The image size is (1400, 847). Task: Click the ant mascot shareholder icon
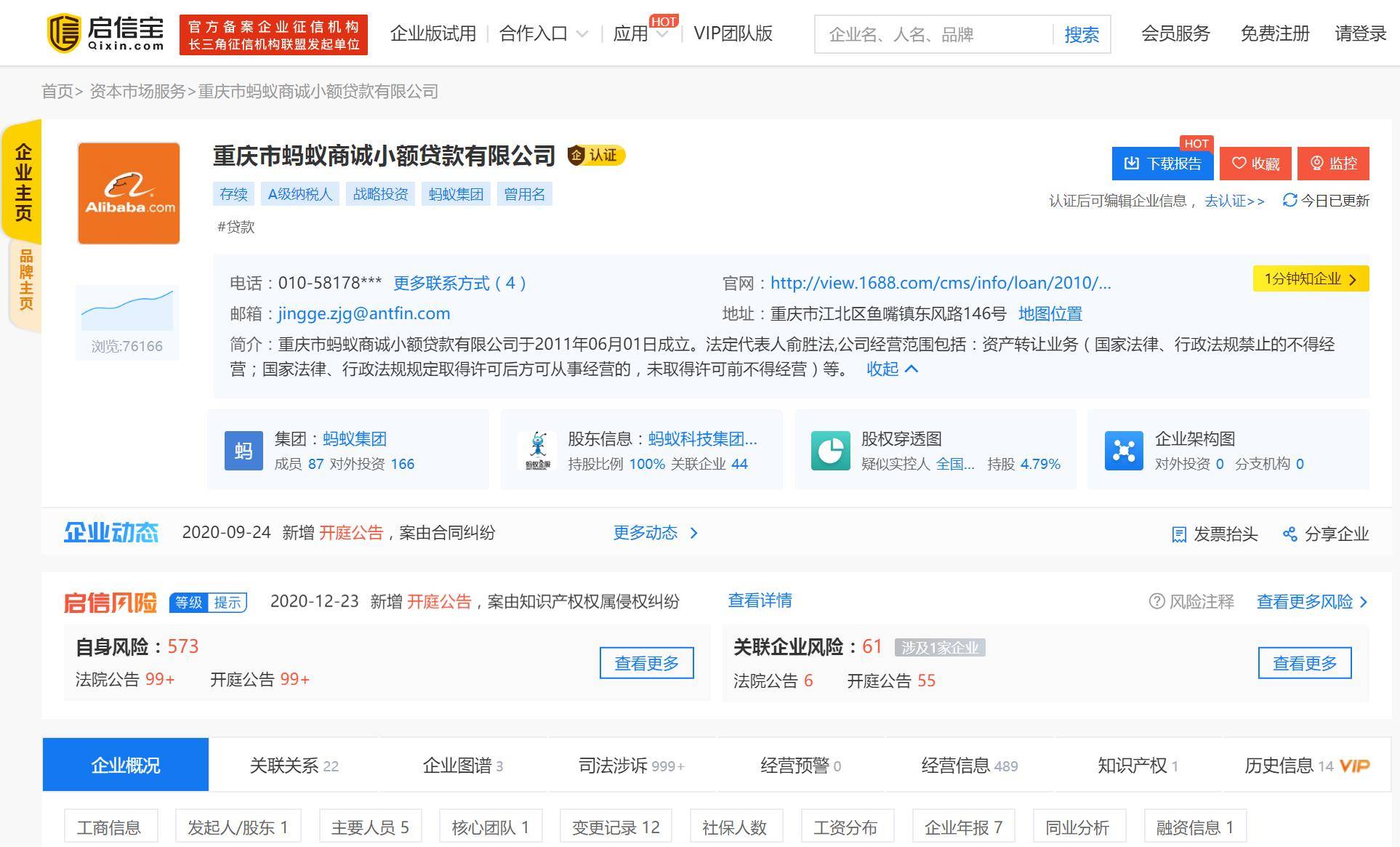pos(538,450)
